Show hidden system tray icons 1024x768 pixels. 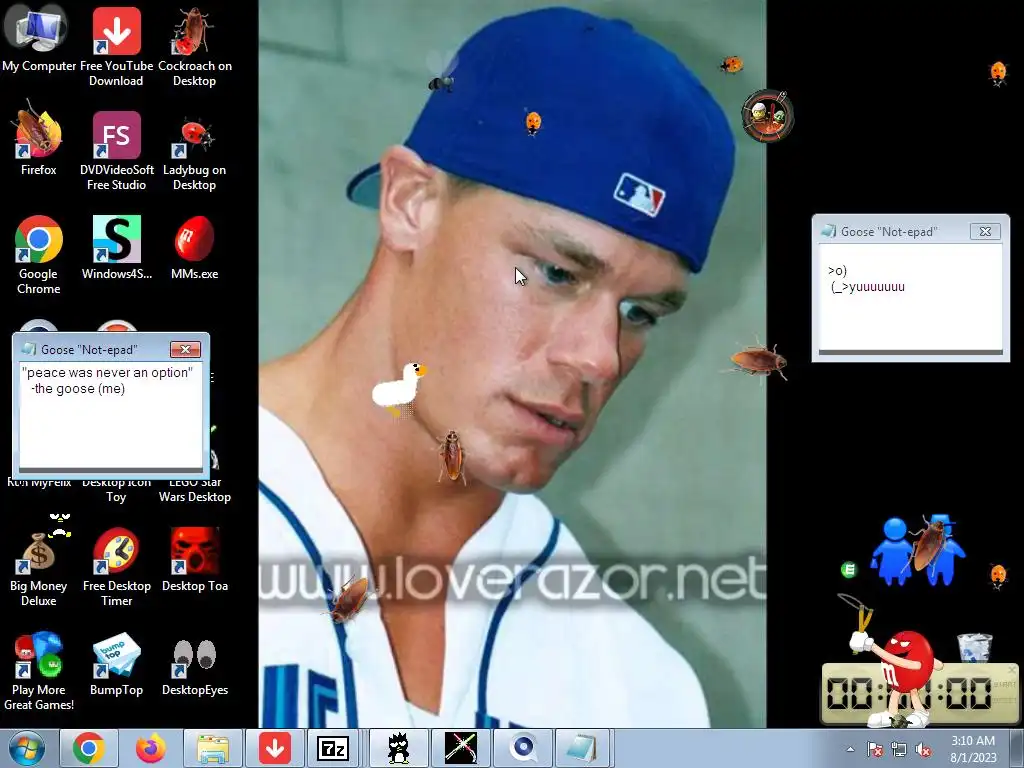[x=850, y=749]
